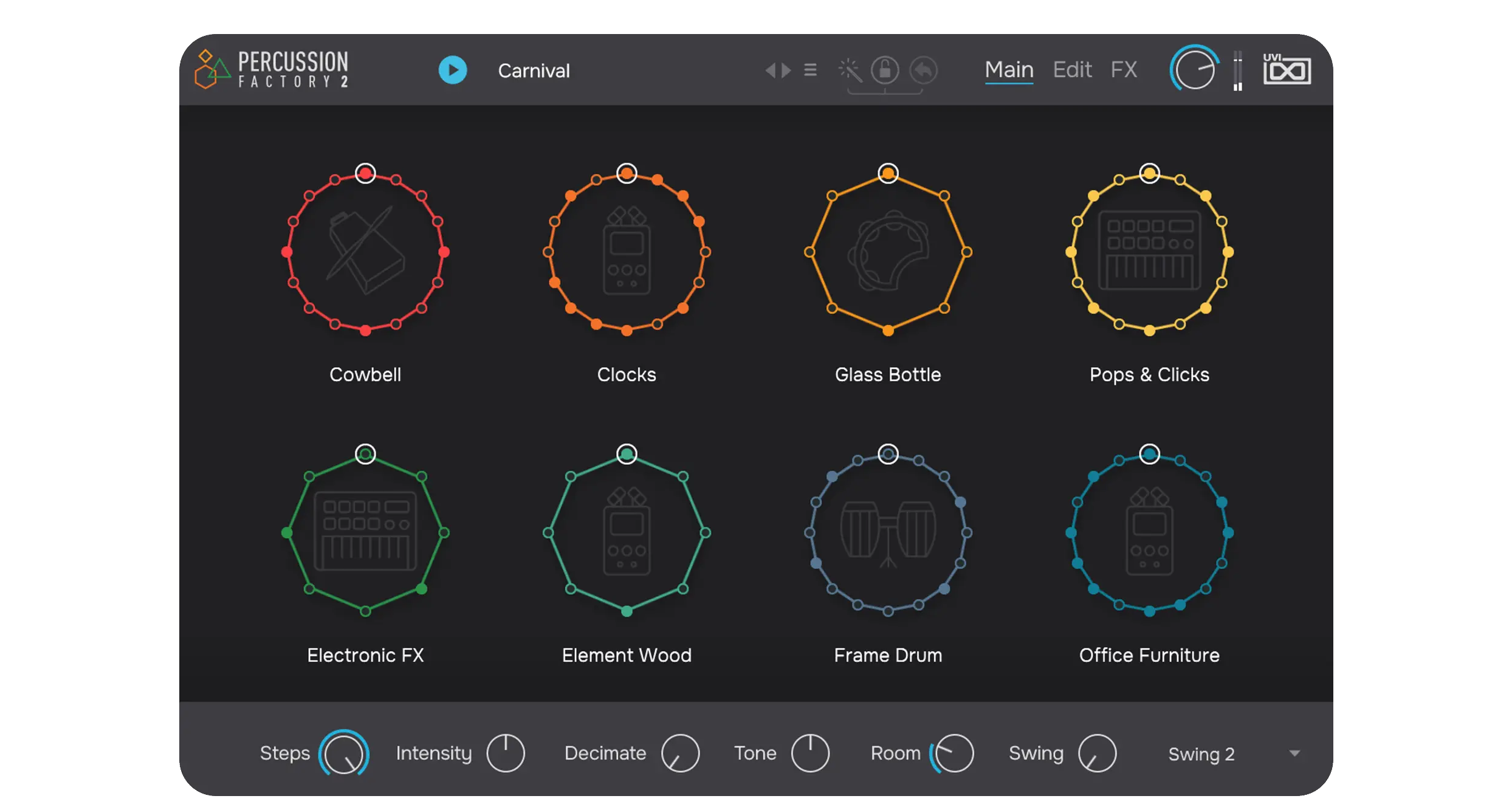This screenshot has height=807, width=1512.
Task: Toggle the top step of Office Furniture ring
Action: point(1149,454)
